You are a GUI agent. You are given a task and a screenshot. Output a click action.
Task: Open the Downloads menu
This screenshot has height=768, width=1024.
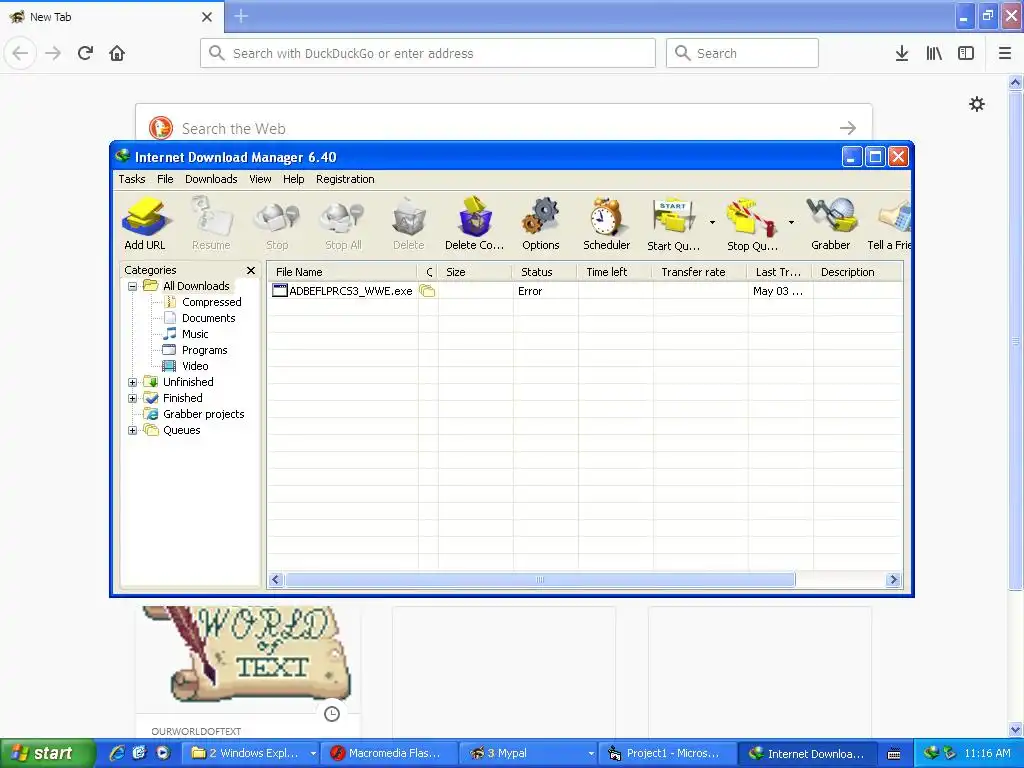pos(211,179)
